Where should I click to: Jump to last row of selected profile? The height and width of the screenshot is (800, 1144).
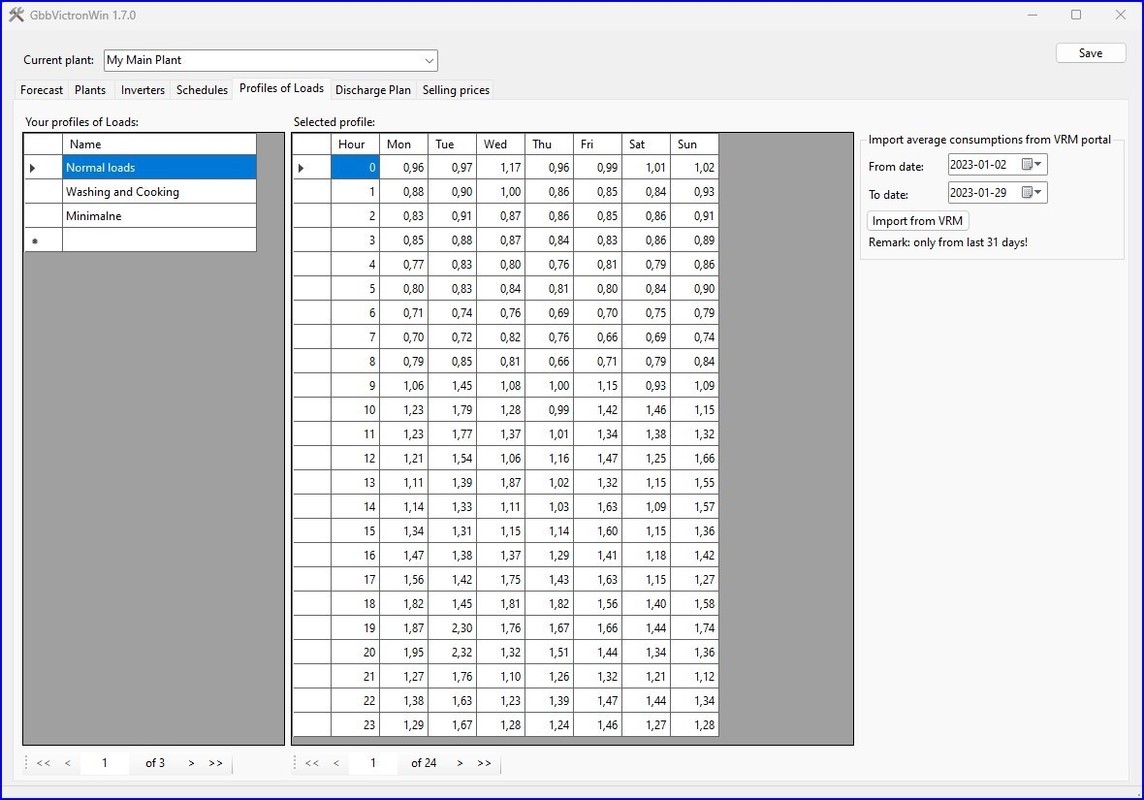tap(484, 763)
